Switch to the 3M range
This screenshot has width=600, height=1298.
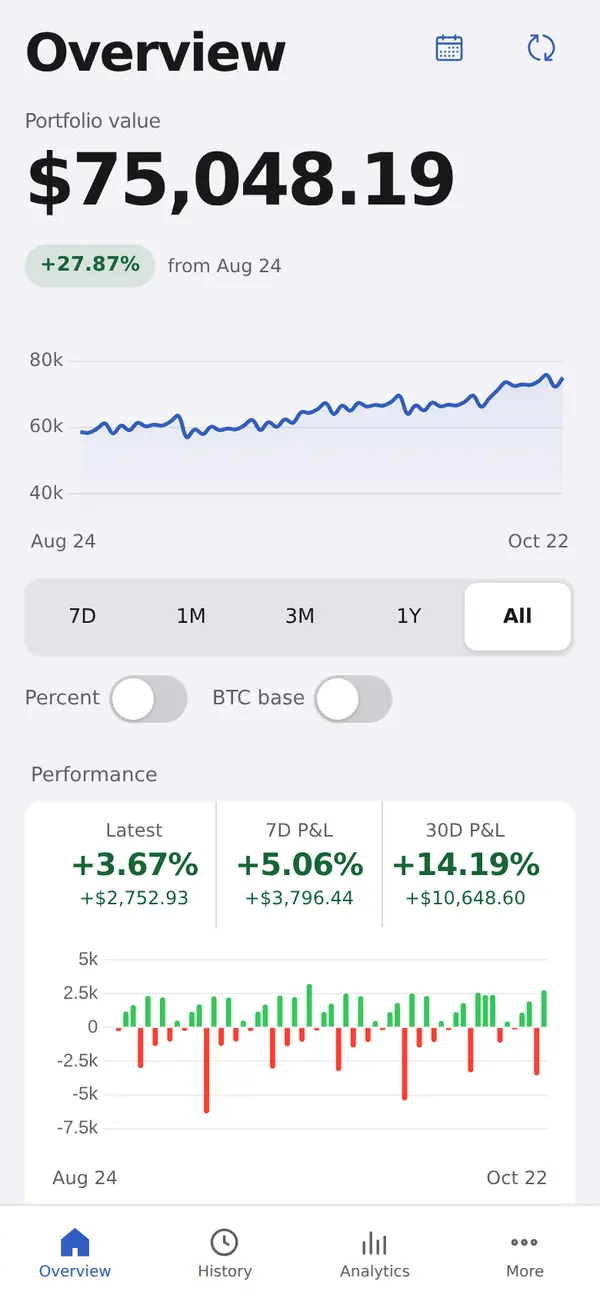(300, 617)
